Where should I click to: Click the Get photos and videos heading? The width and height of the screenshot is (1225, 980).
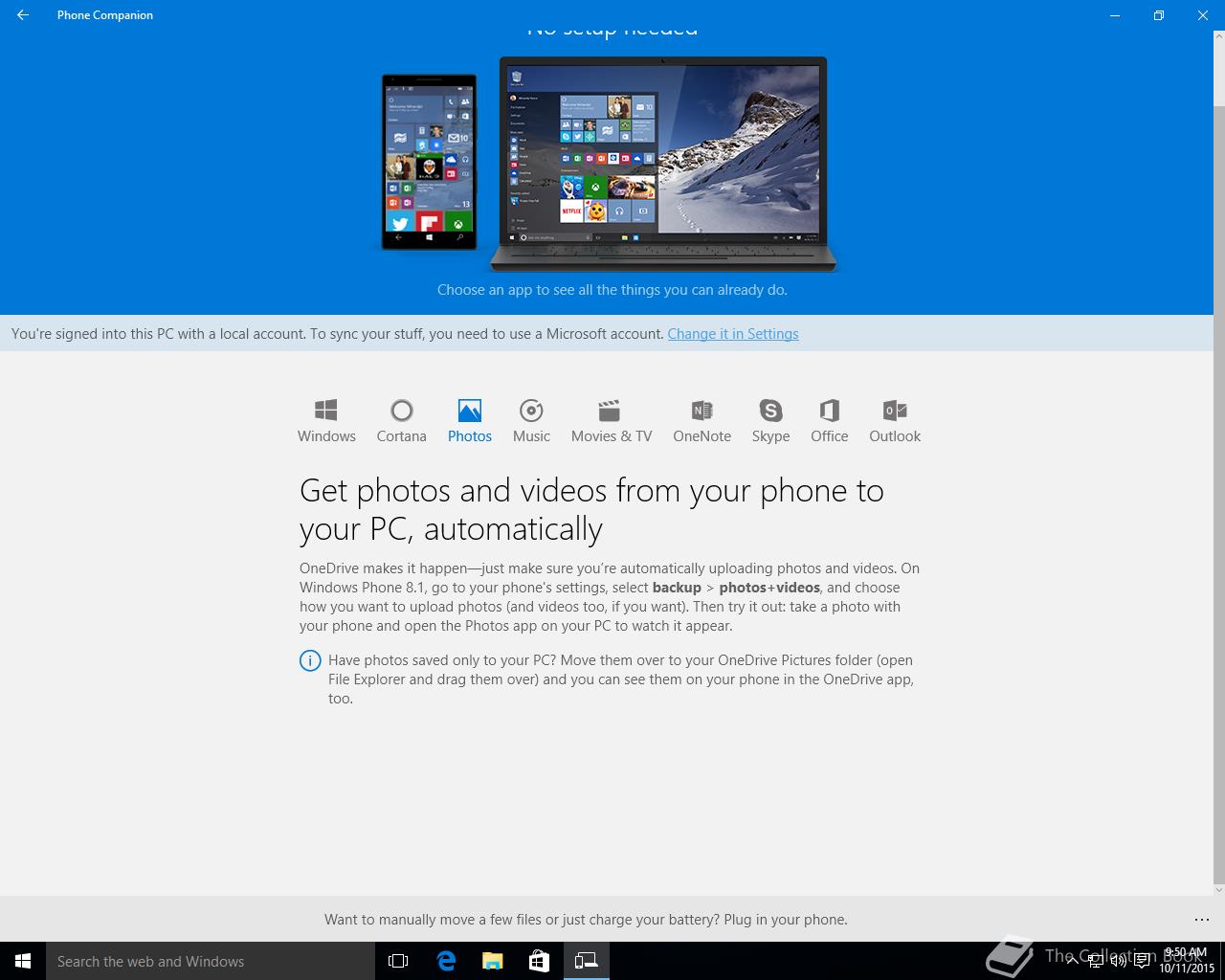click(x=591, y=509)
